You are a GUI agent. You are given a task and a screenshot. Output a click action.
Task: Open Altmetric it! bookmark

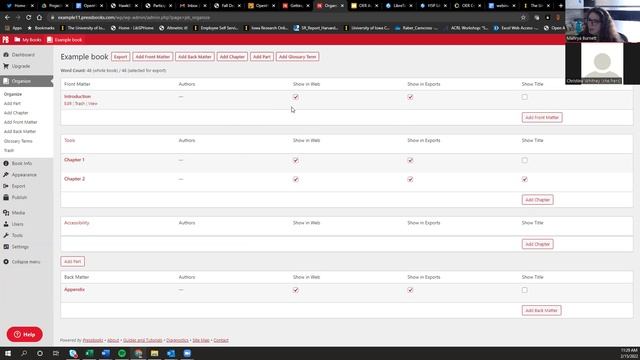[173, 28]
